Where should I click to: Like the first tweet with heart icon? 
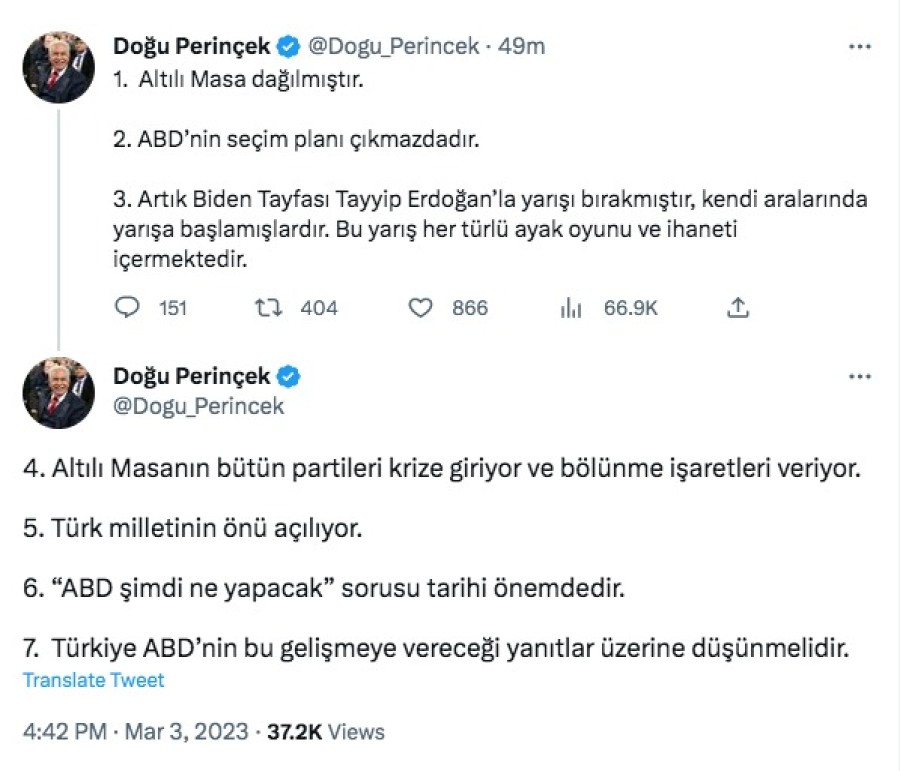pos(420,308)
